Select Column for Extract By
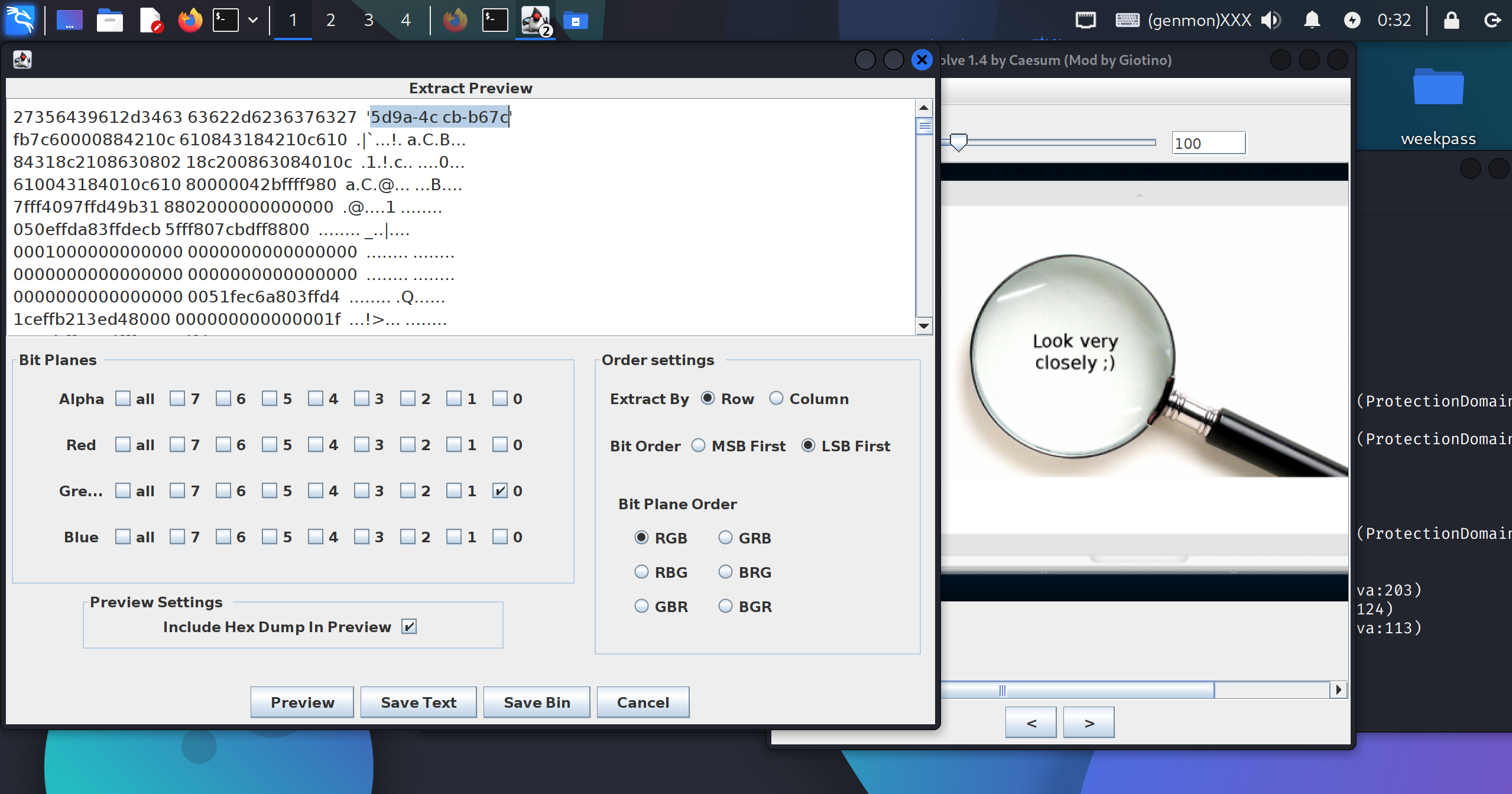The image size is (1512, 794). click(776, 398)
